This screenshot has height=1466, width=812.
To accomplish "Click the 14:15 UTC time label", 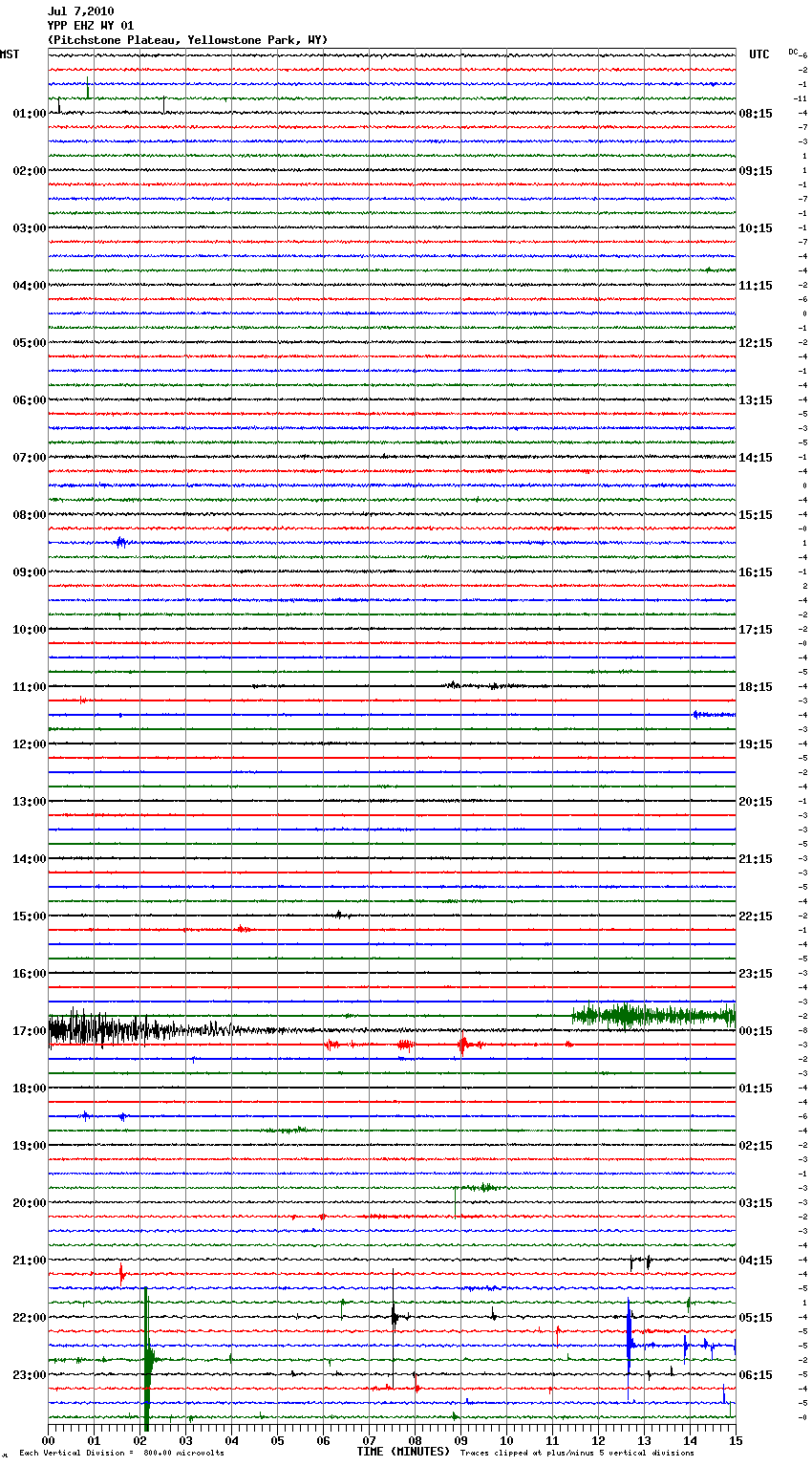I will [x=756, y=458].
